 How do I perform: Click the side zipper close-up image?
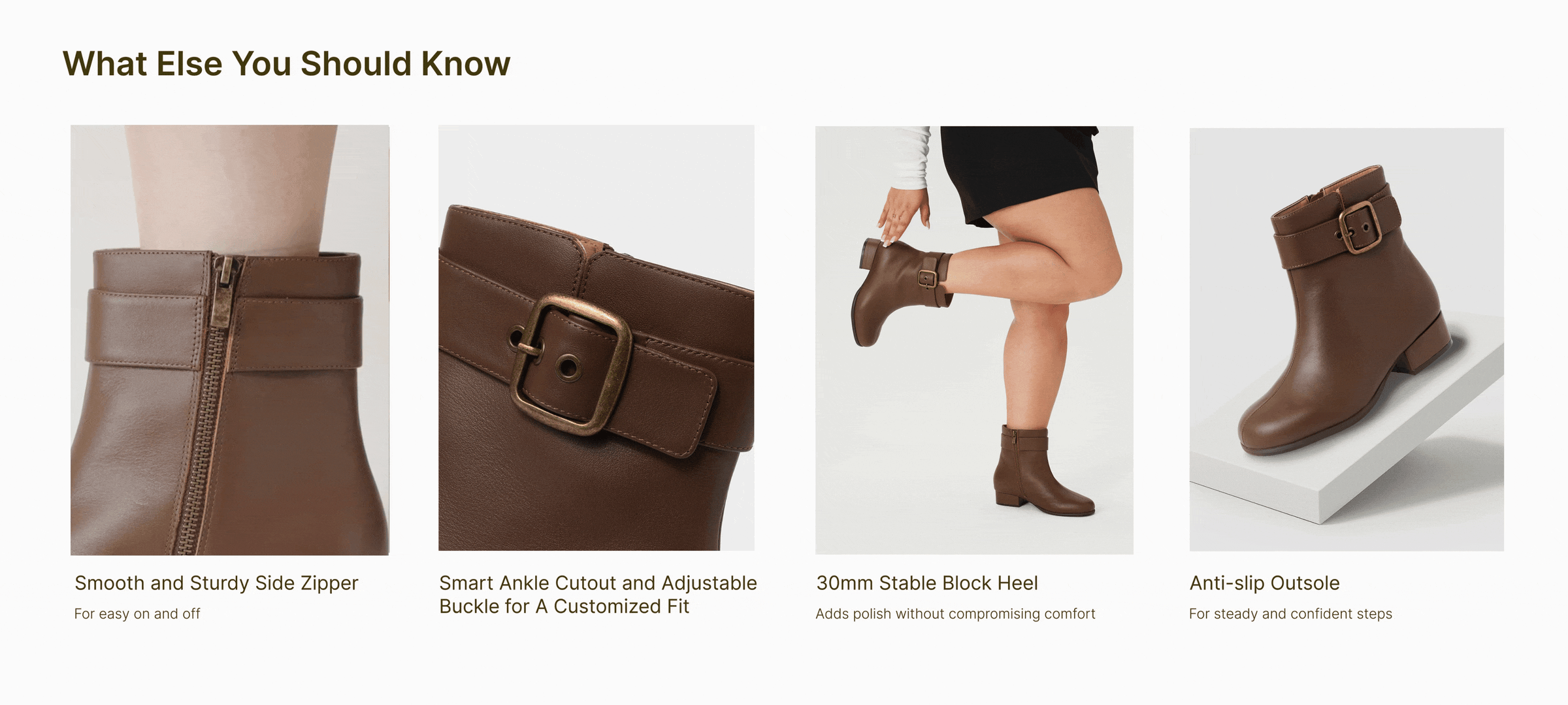[230, 340]
